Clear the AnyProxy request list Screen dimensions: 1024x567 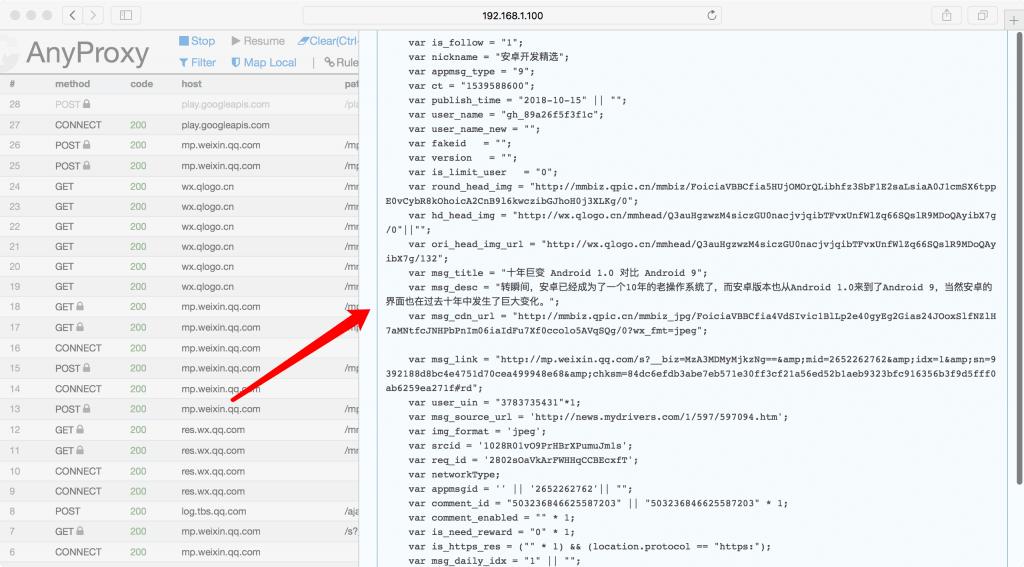[x=328, y=40]
